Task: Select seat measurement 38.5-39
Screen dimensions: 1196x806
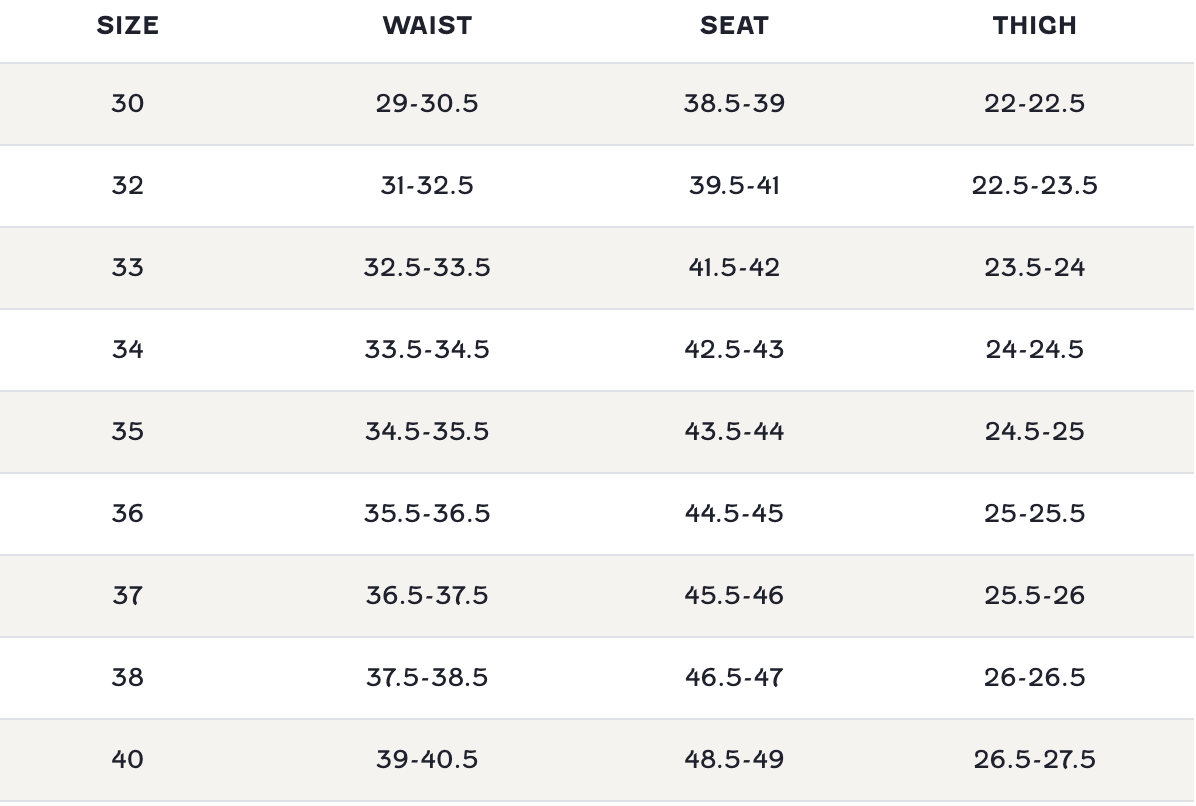Action: [734, 103]
